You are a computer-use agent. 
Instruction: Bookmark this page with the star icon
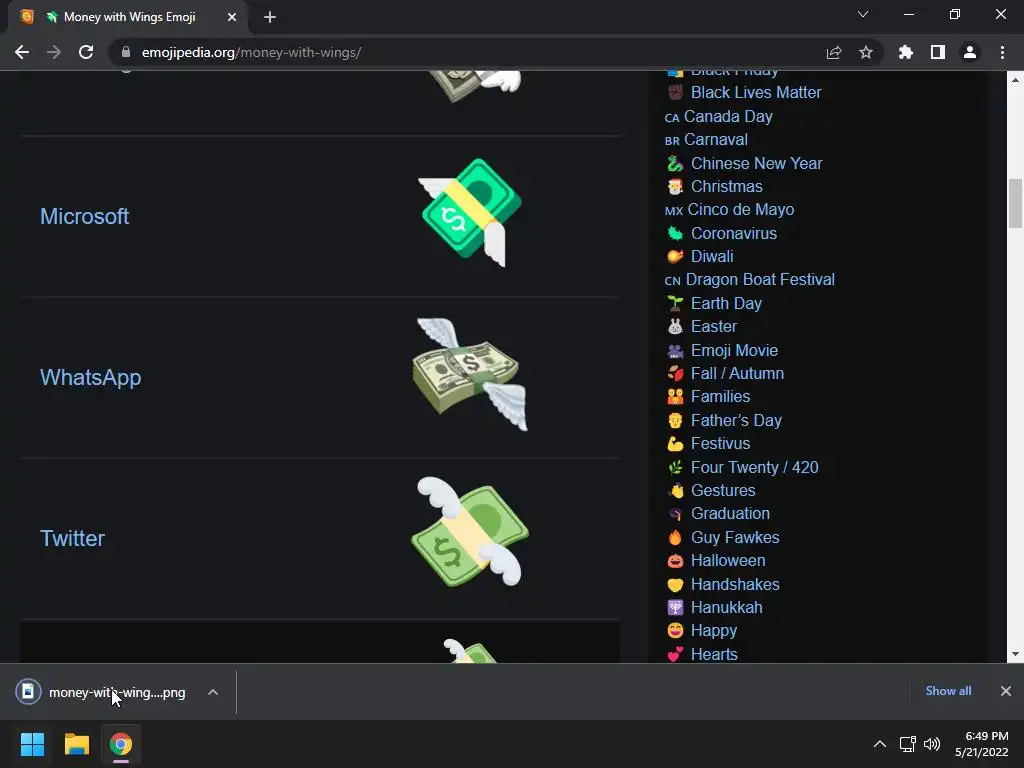(866, 52)
